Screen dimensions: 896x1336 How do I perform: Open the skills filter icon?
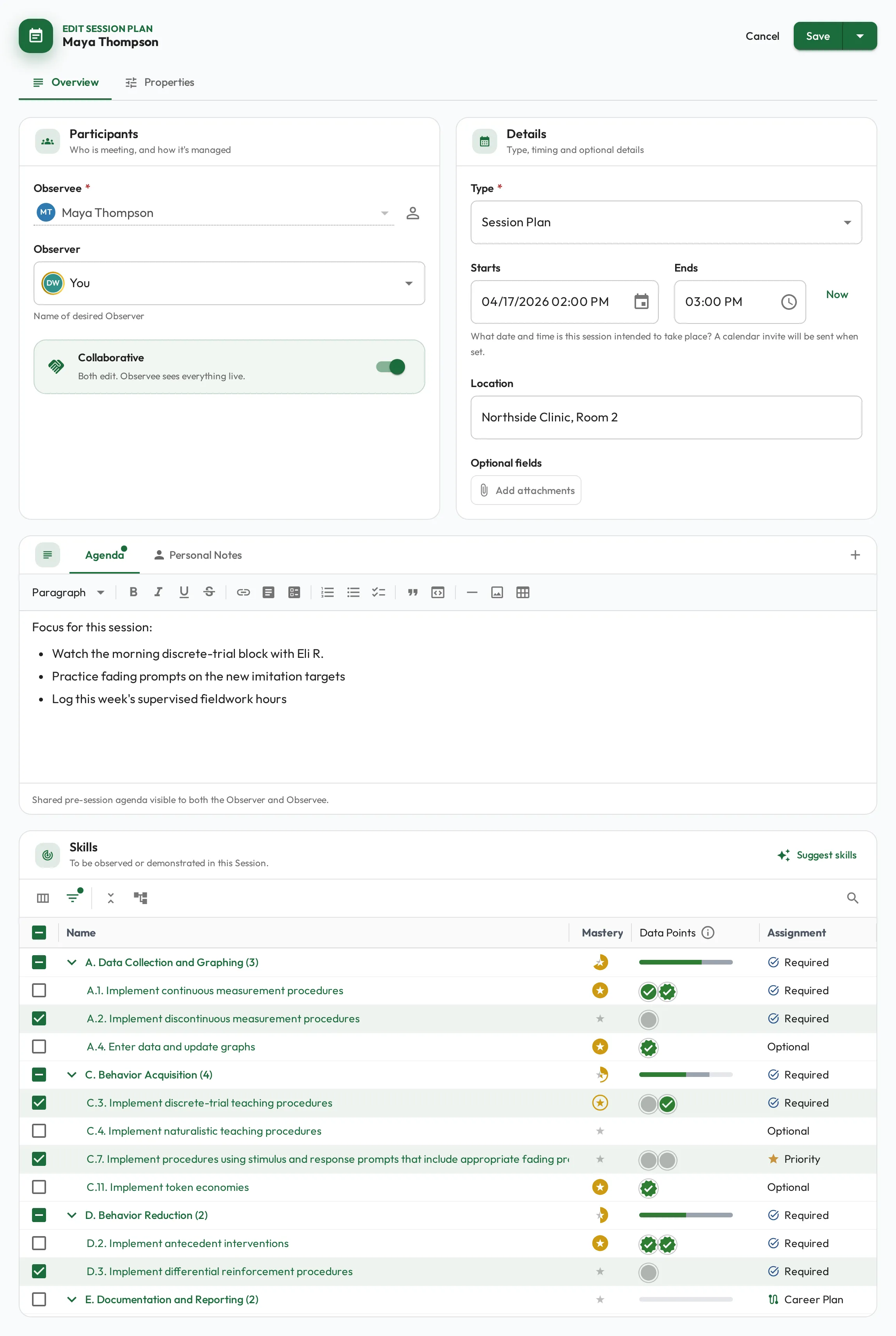click(73, 898)
